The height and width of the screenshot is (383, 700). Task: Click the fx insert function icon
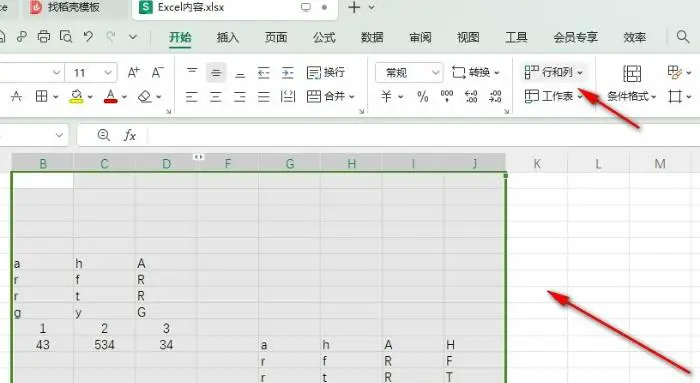tap(130, 135)
